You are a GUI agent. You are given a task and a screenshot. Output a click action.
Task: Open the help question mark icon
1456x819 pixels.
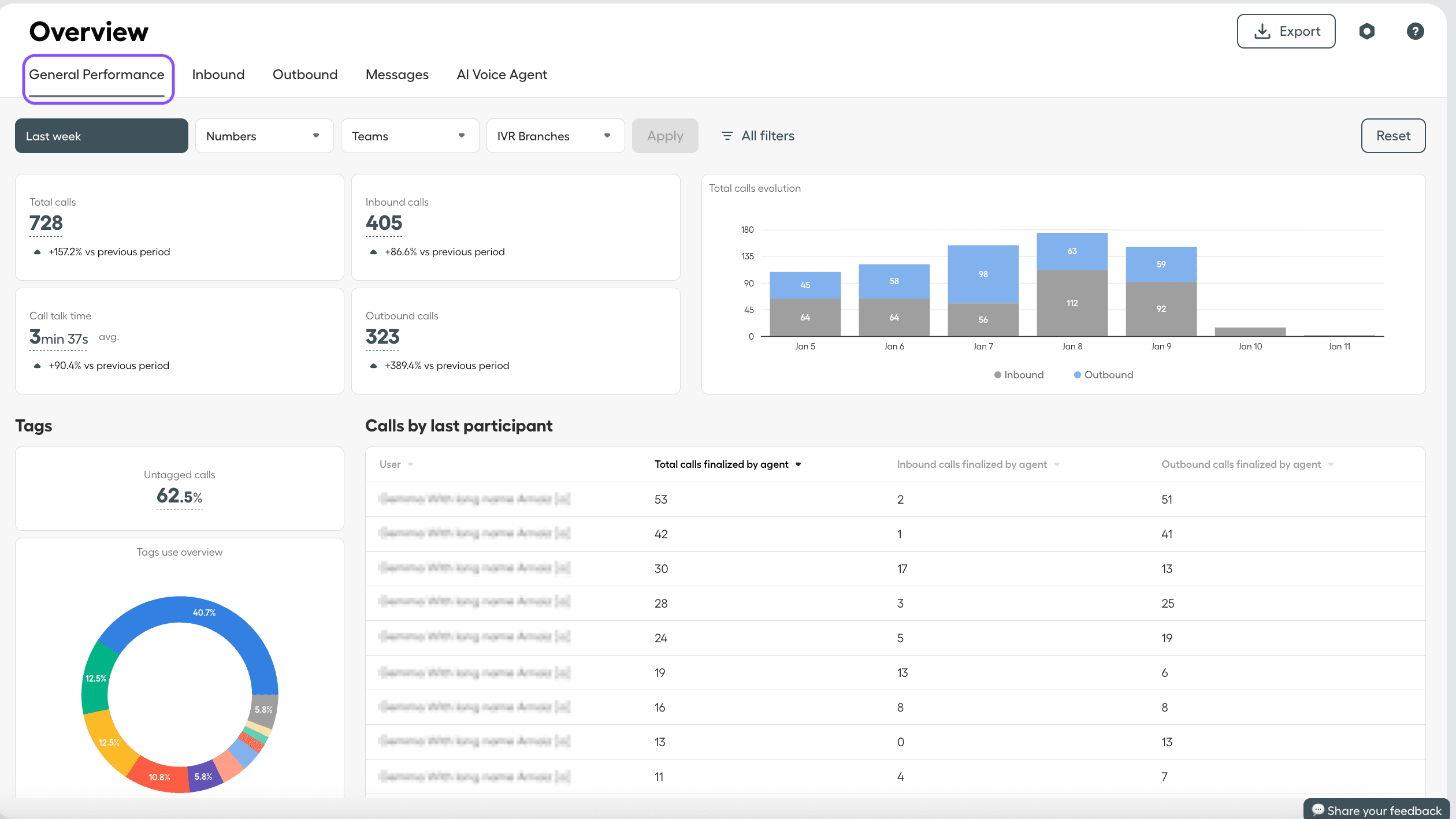1414,31
